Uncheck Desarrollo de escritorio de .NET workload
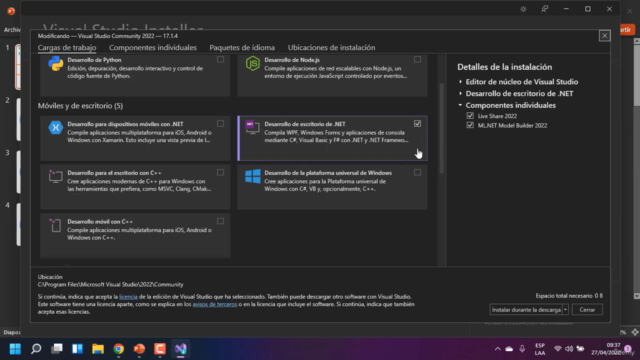This screenshot has width=640, height=360. click(x=417, y=124)
